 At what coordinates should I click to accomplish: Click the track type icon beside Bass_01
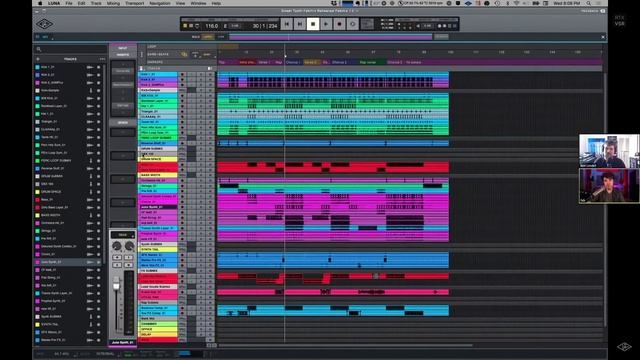(90, 200)
